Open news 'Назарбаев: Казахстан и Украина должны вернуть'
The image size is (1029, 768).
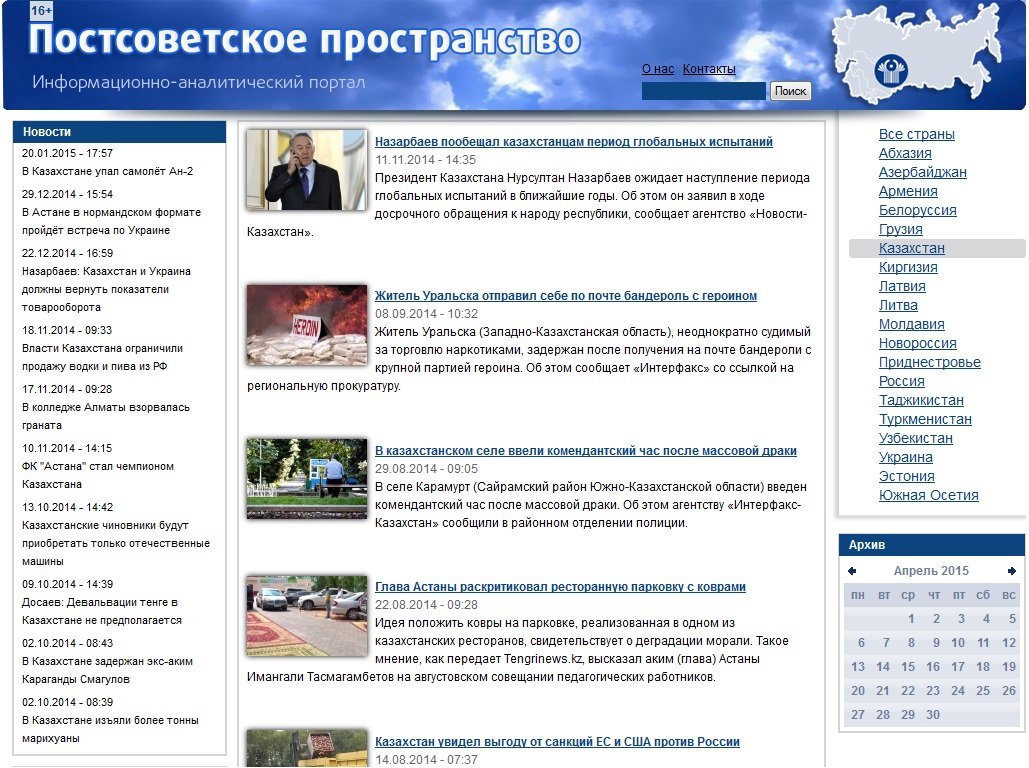tap(106, 289)
